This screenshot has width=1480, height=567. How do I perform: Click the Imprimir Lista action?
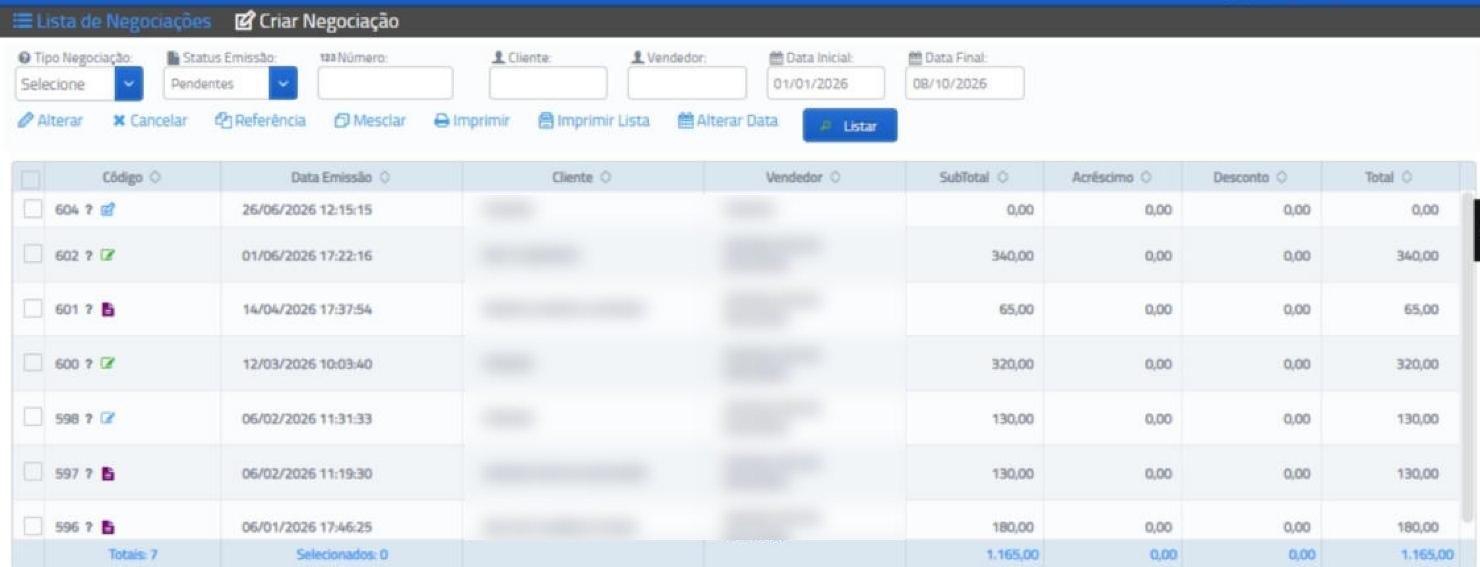pos(594,121)
